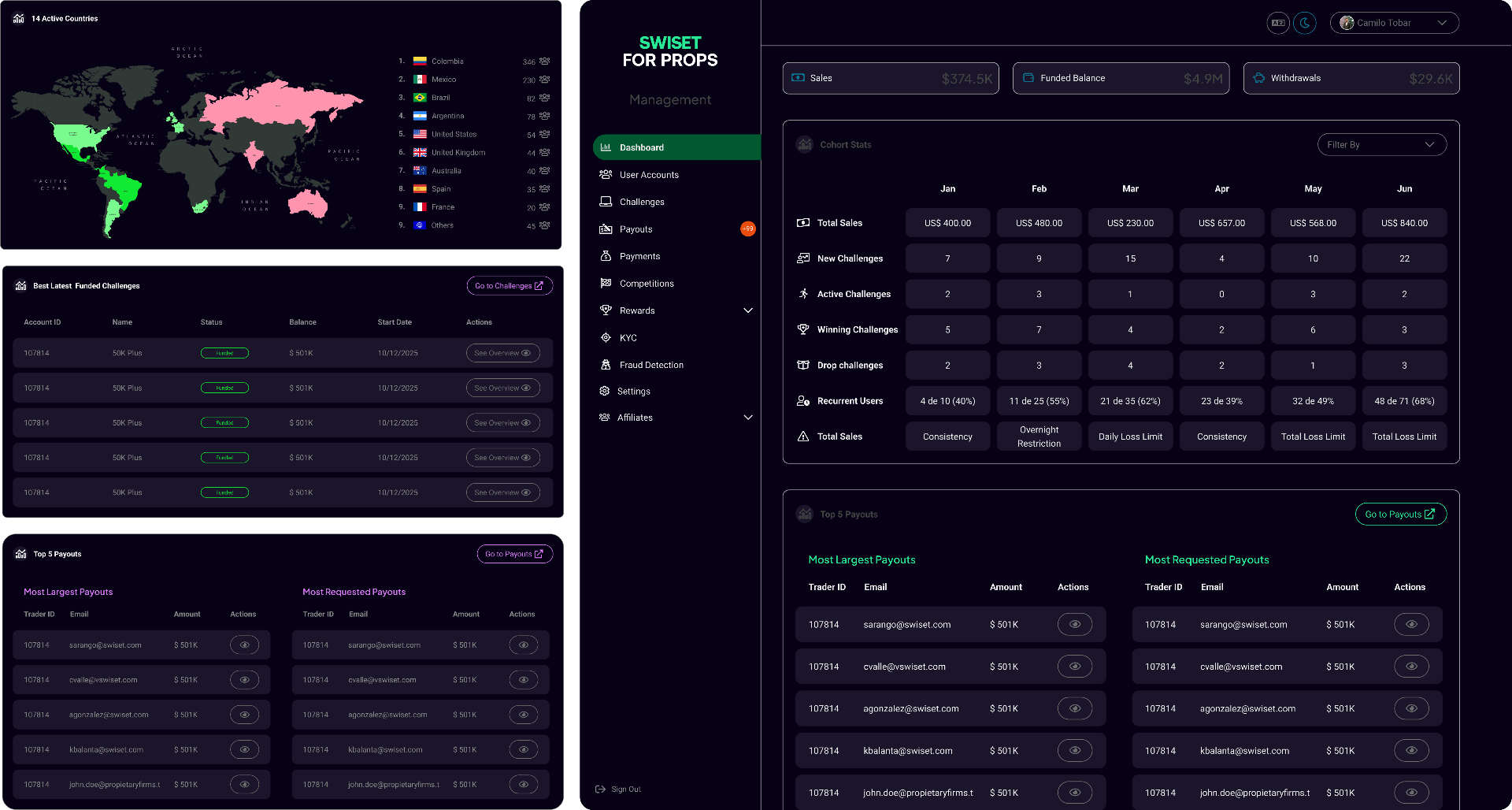Image resolution: width=1512 pixels, height=810 pixels.
Task: Click the New Challenges row icon
Action: (803, 258)
